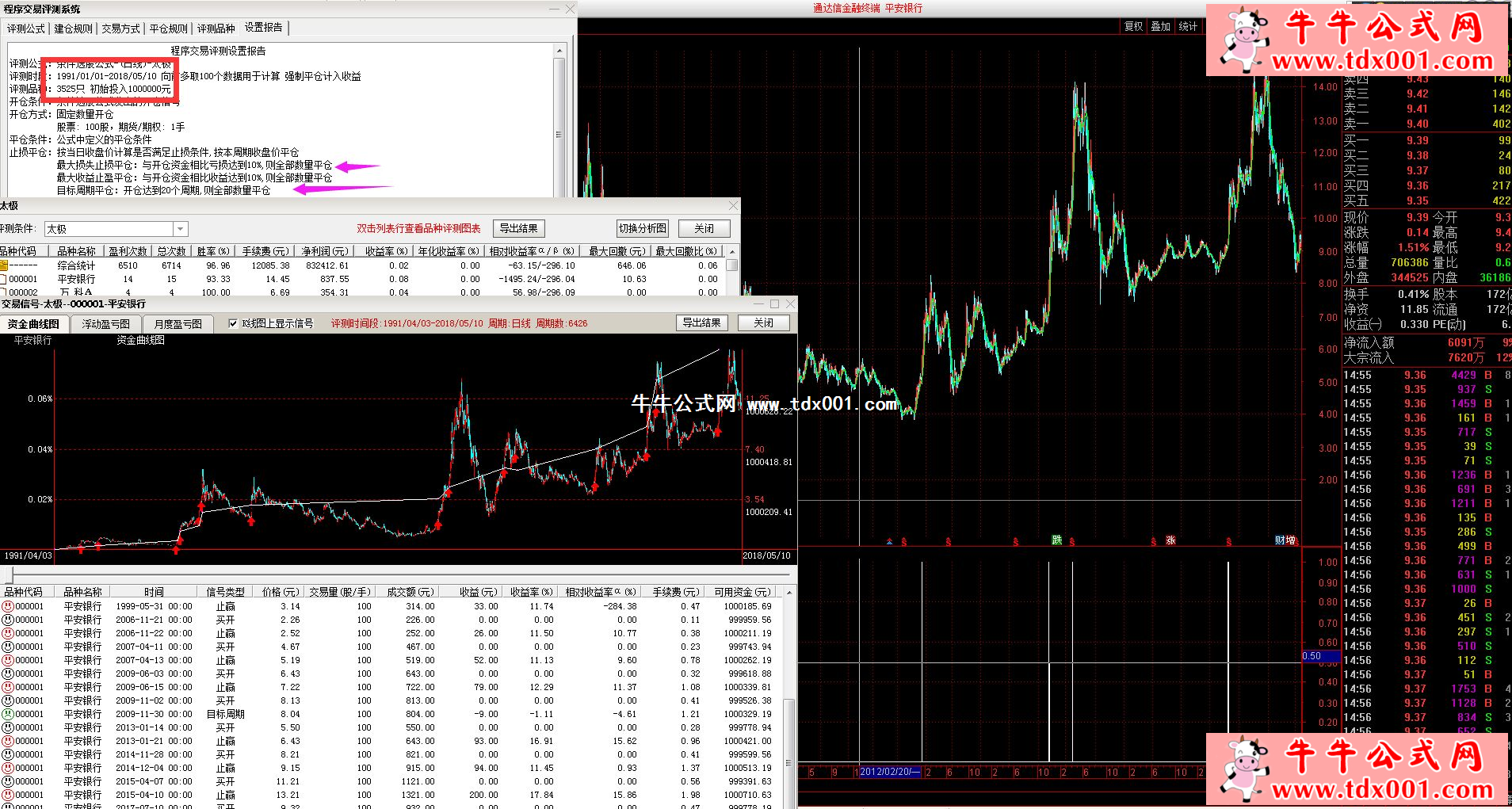
Task: Click the 跌 event marker under K-line chart
Action: 1056,540
